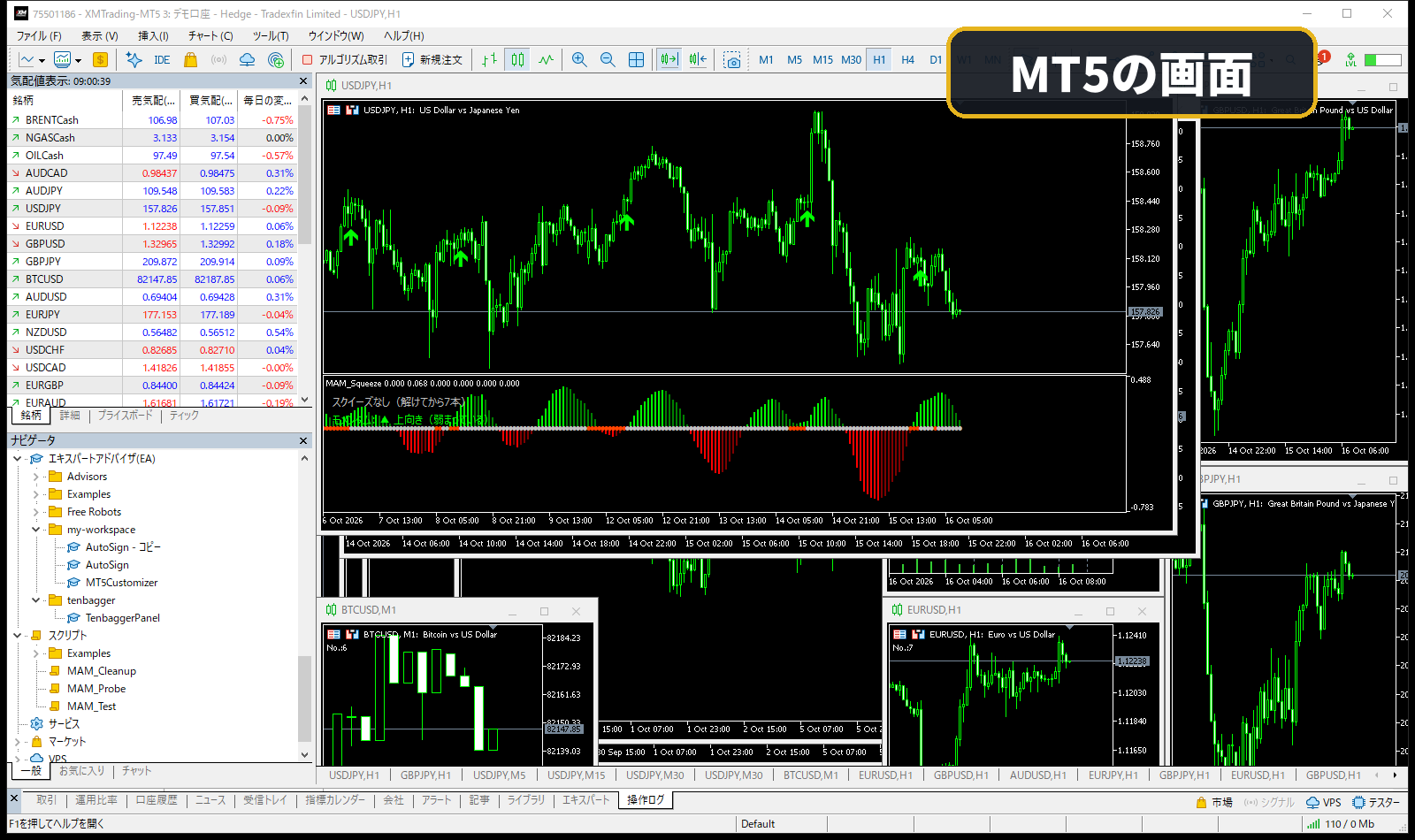Expand the Advisors folder
This screenshot has width=1415, height=840.
click(x=36, y=477)
